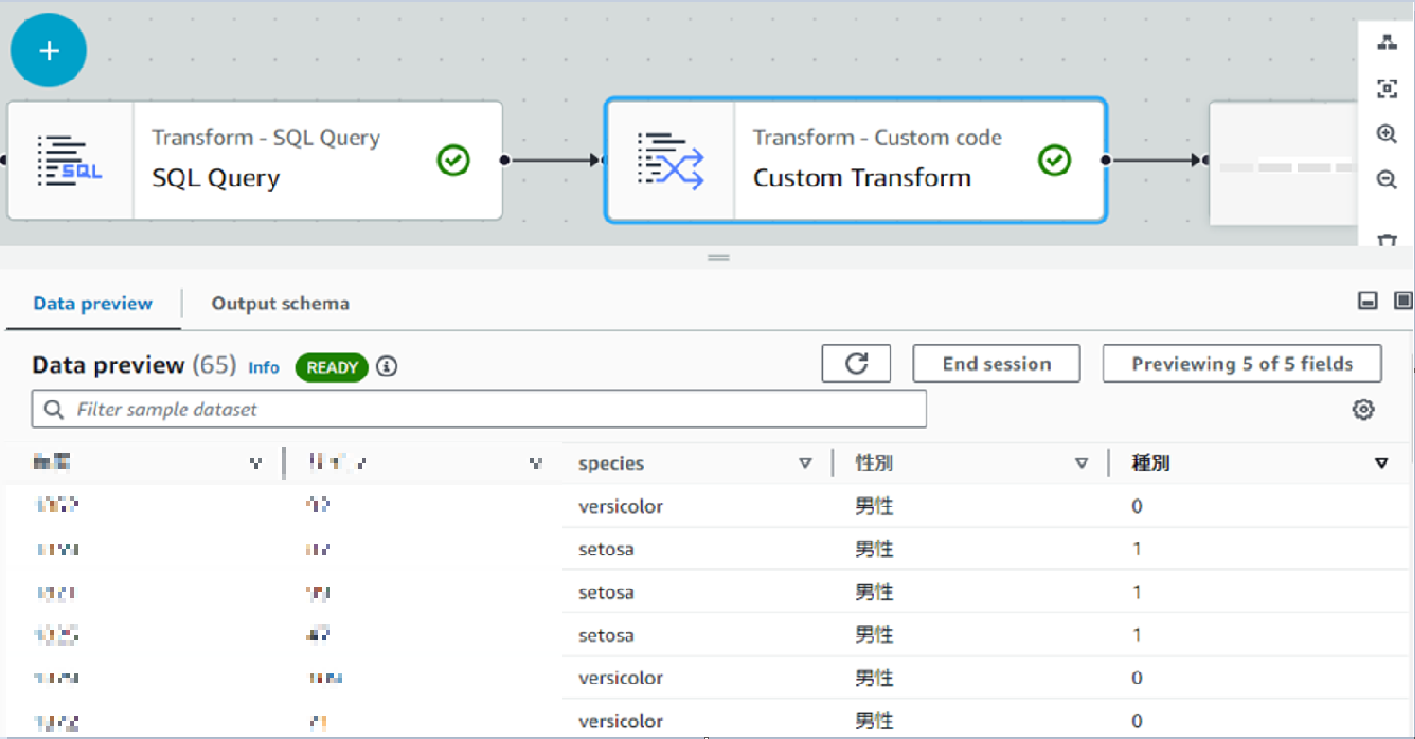The width and height of the screenshot is (1415, 739).
Task: Select the Data preview tab
Action: [x=93, y=303]
